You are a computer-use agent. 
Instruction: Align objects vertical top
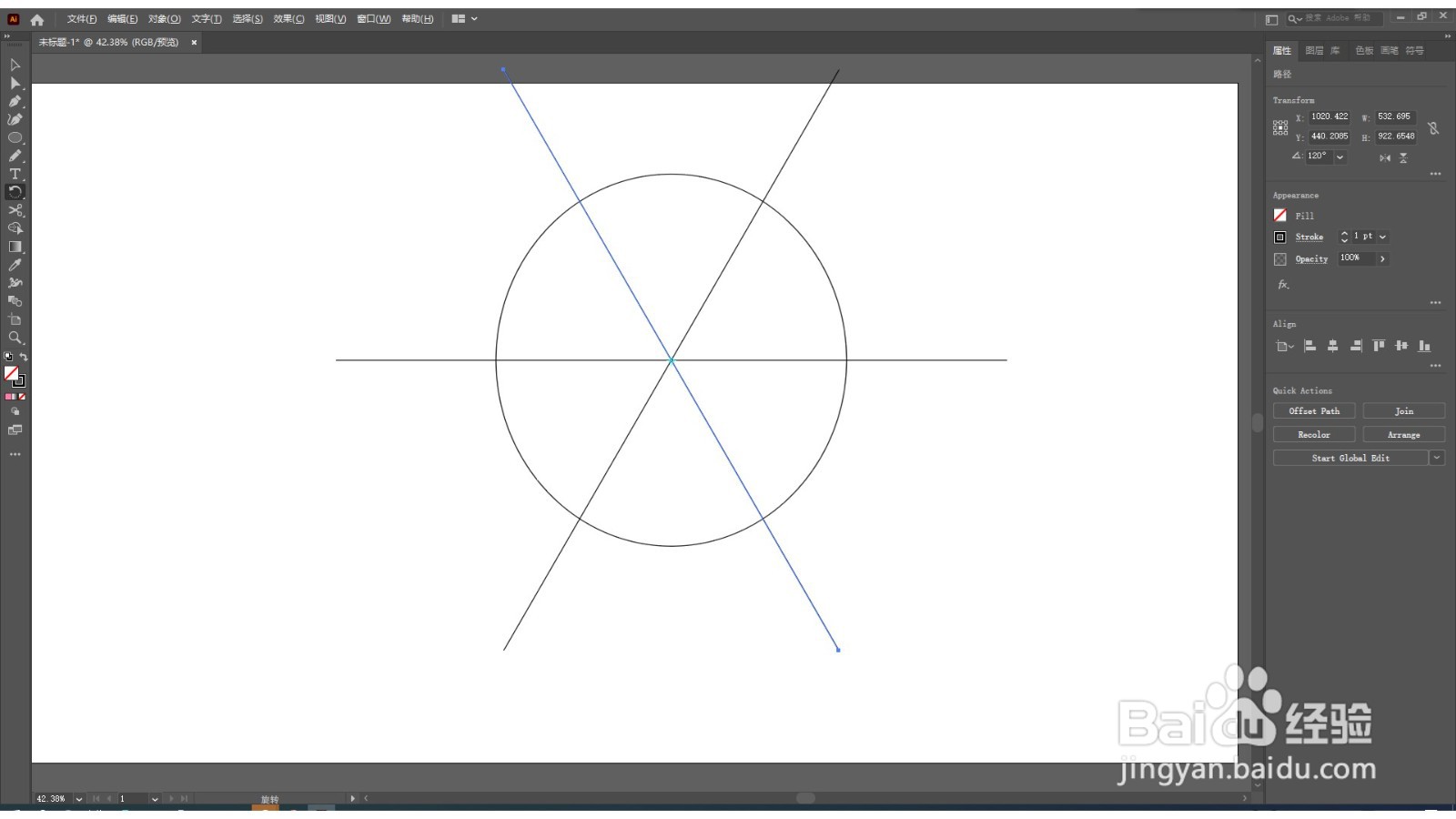tap(1379, 346)
